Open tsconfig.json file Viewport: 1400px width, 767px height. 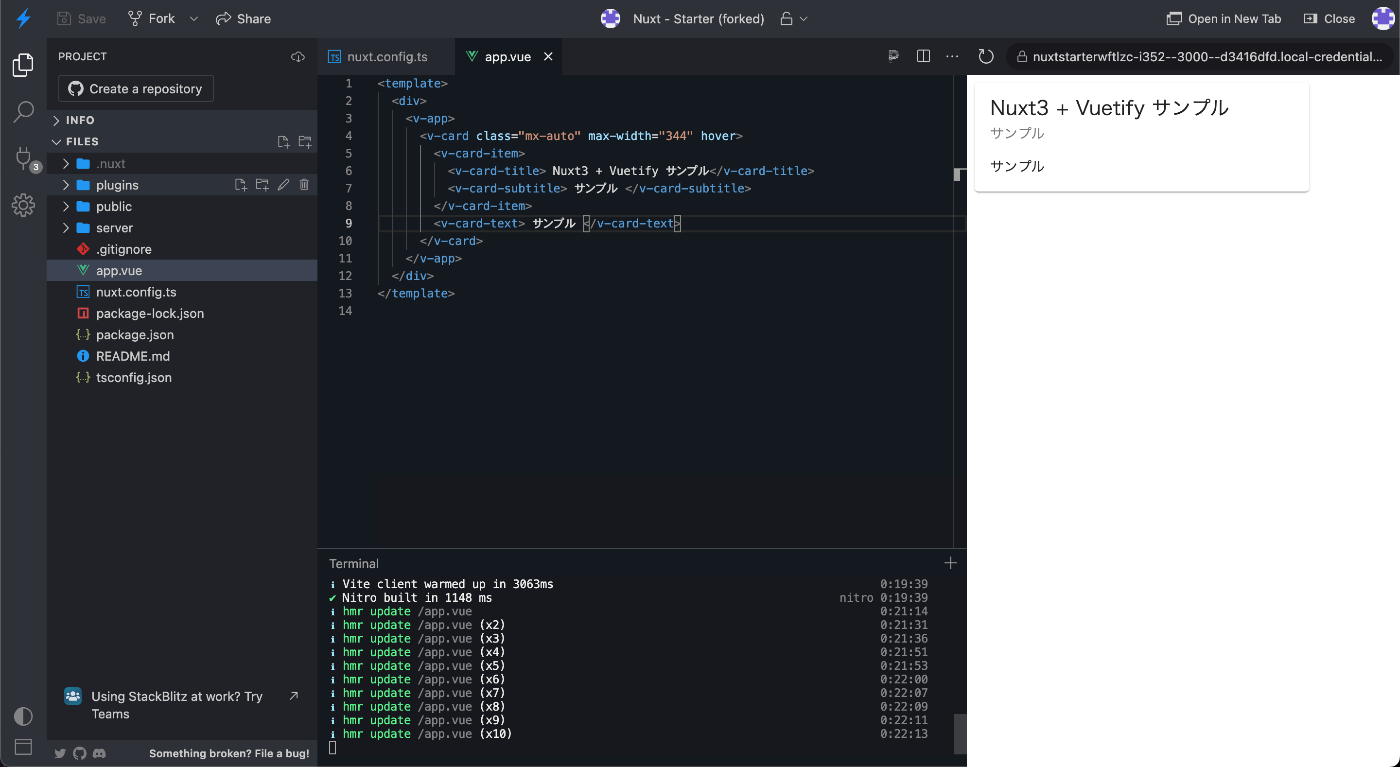click(x=182, y=378)
